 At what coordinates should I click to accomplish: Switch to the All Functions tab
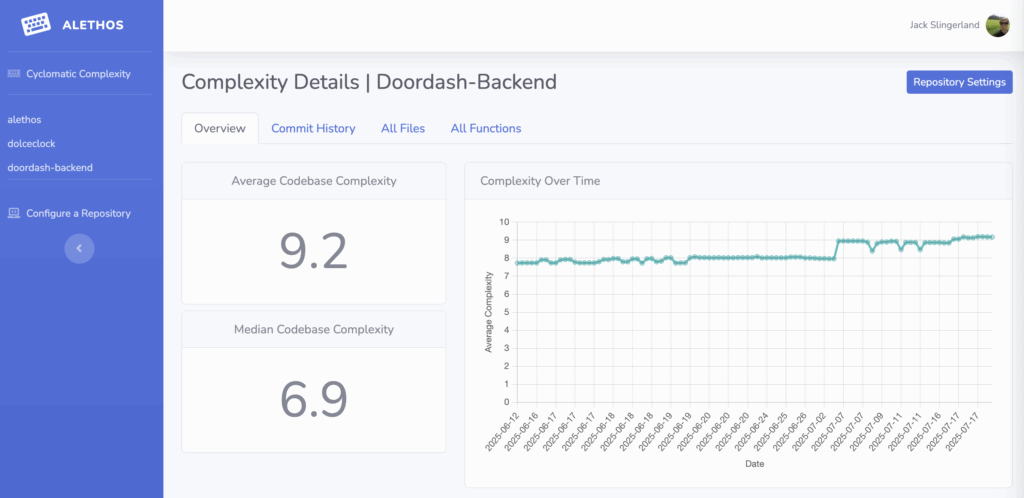(x=486, y=129)
